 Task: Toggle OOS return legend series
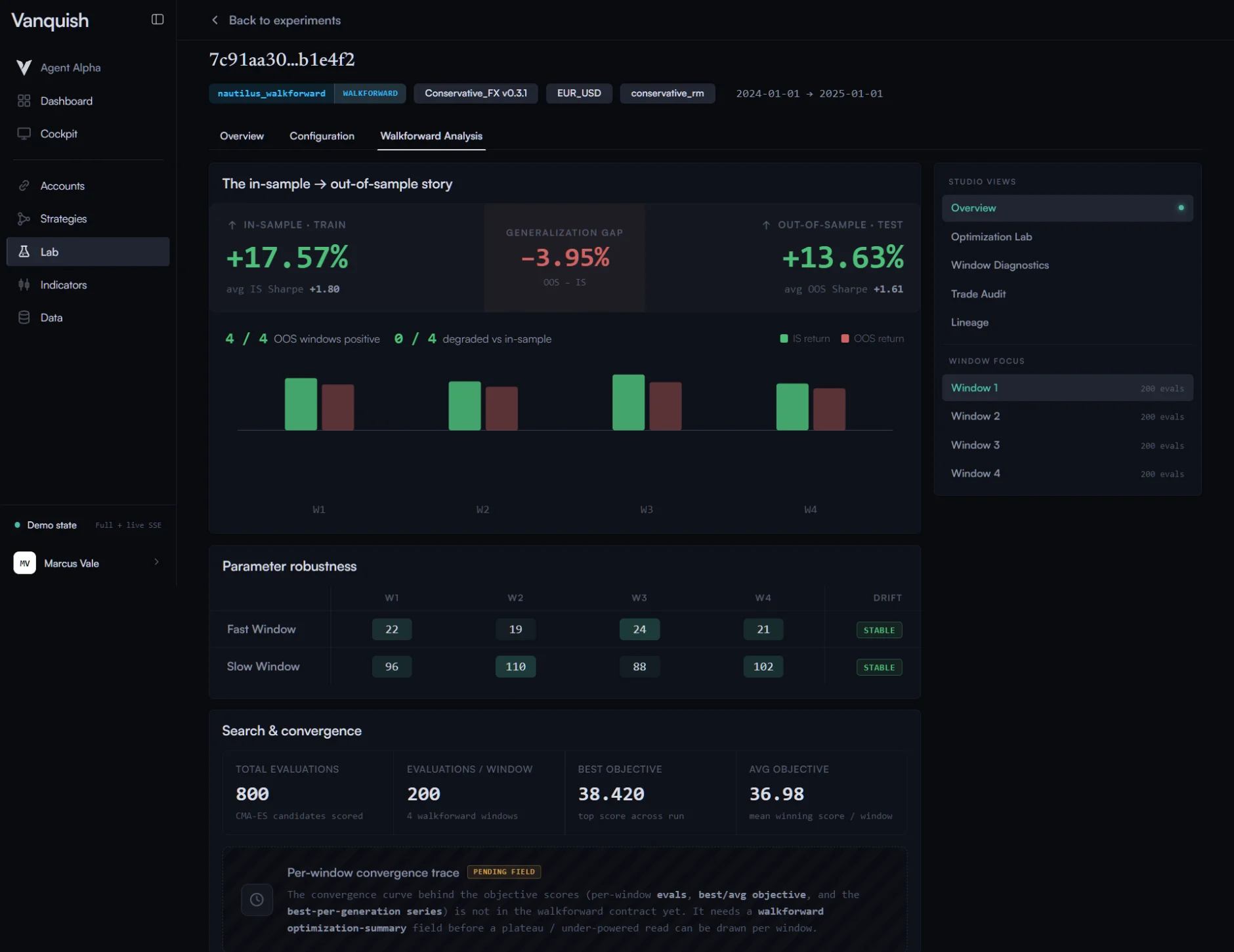(x=872, y=339)
